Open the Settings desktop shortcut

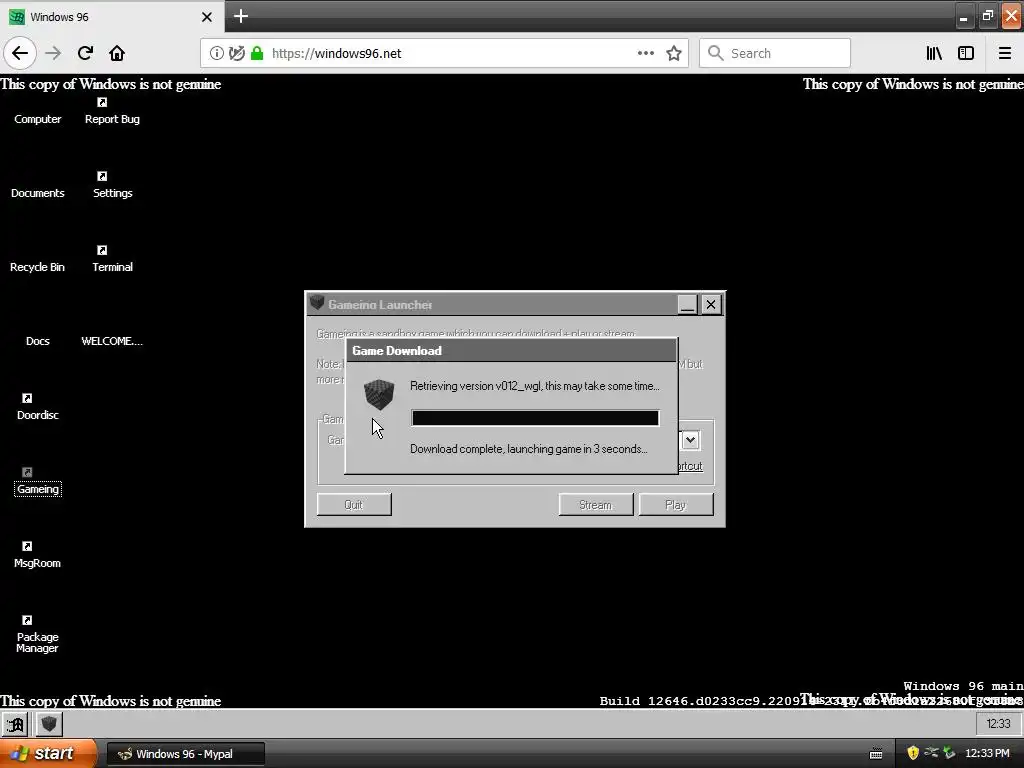pos(112,185)
